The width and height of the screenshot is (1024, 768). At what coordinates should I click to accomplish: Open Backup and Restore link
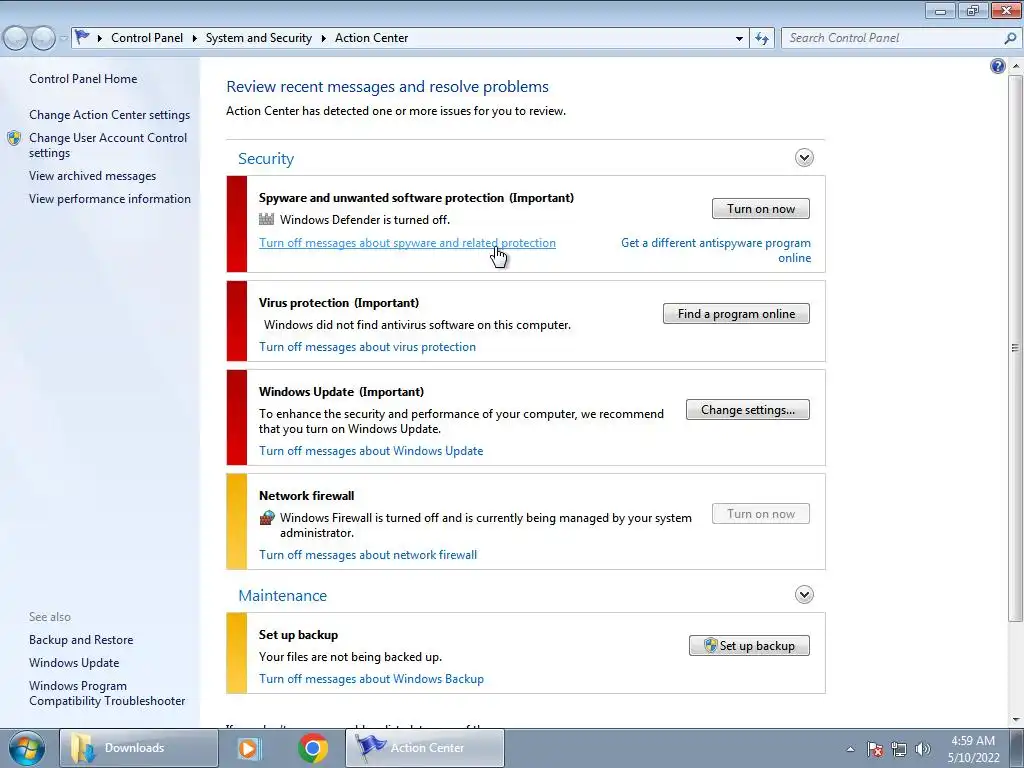pos(81,640)
